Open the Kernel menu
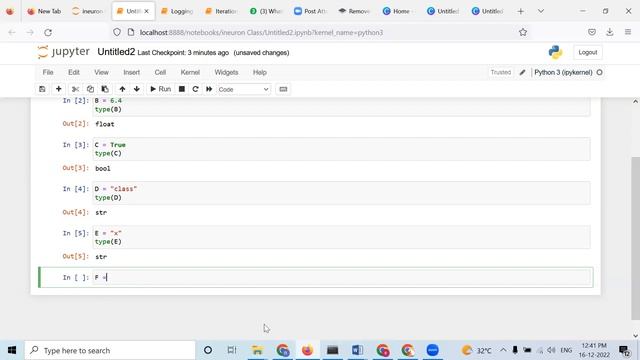This screenshot has width=640, height=360. 190,72
